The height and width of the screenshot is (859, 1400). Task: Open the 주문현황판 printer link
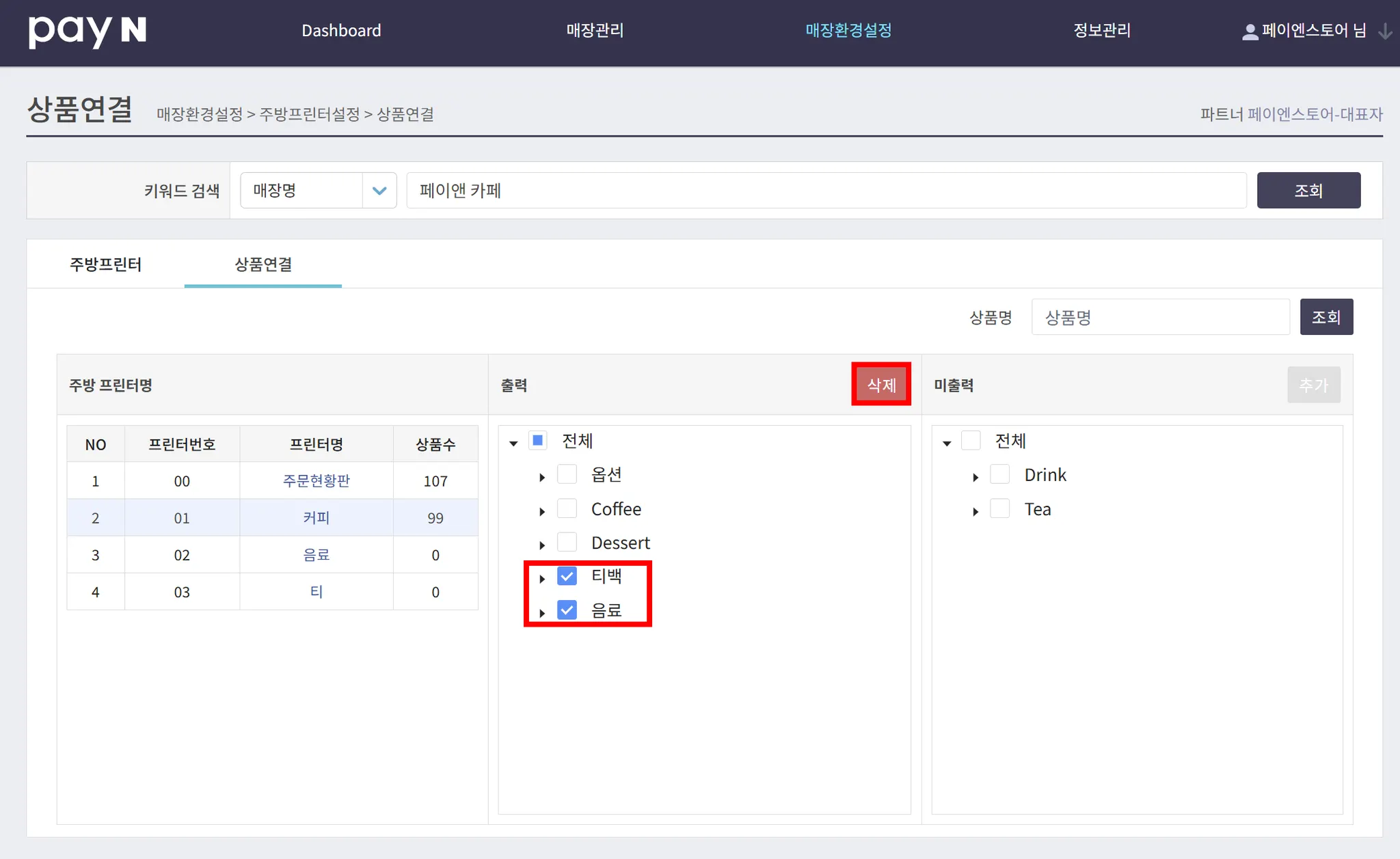pyautogui.click(x=316, y=481)
